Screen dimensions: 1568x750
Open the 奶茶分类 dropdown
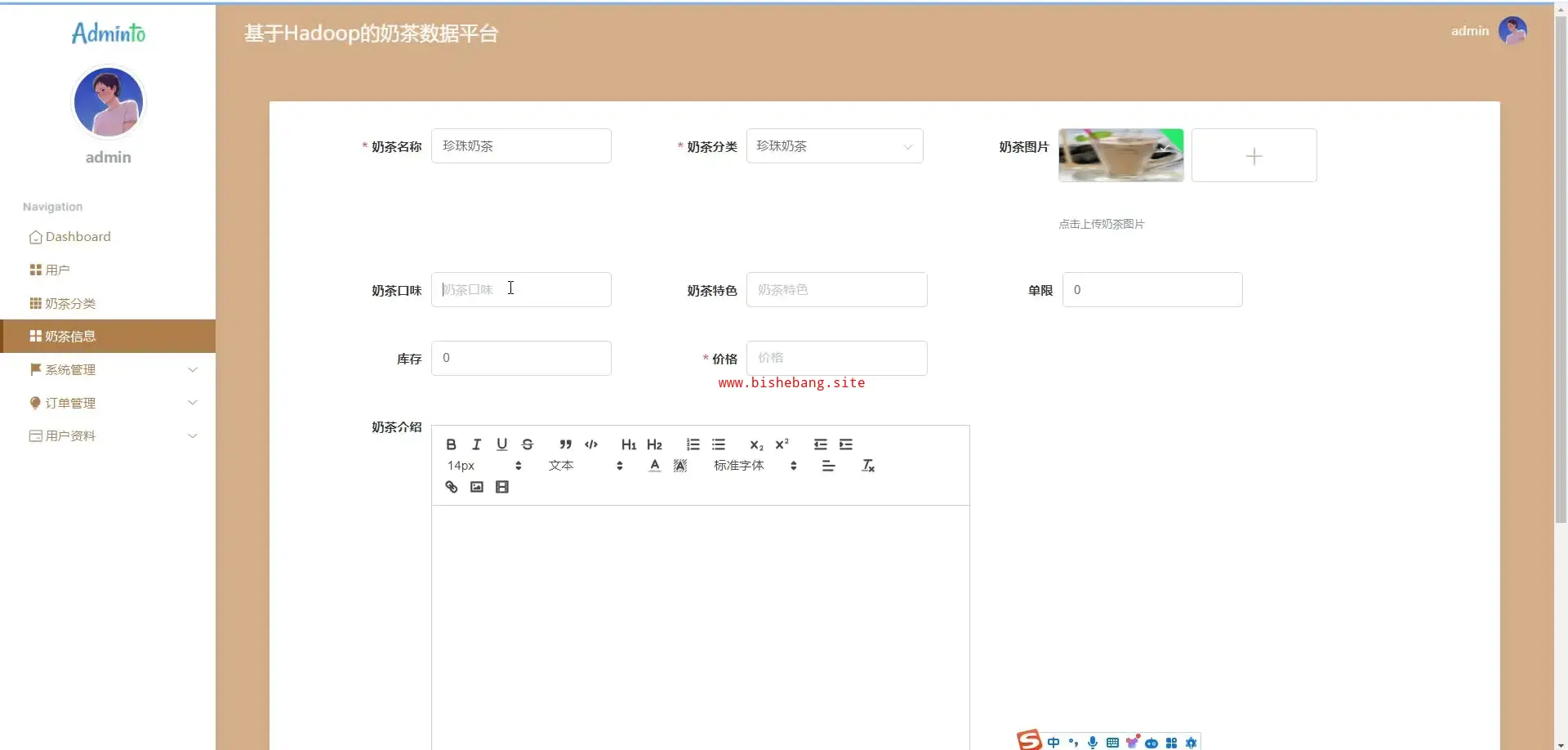pos(834,146)
